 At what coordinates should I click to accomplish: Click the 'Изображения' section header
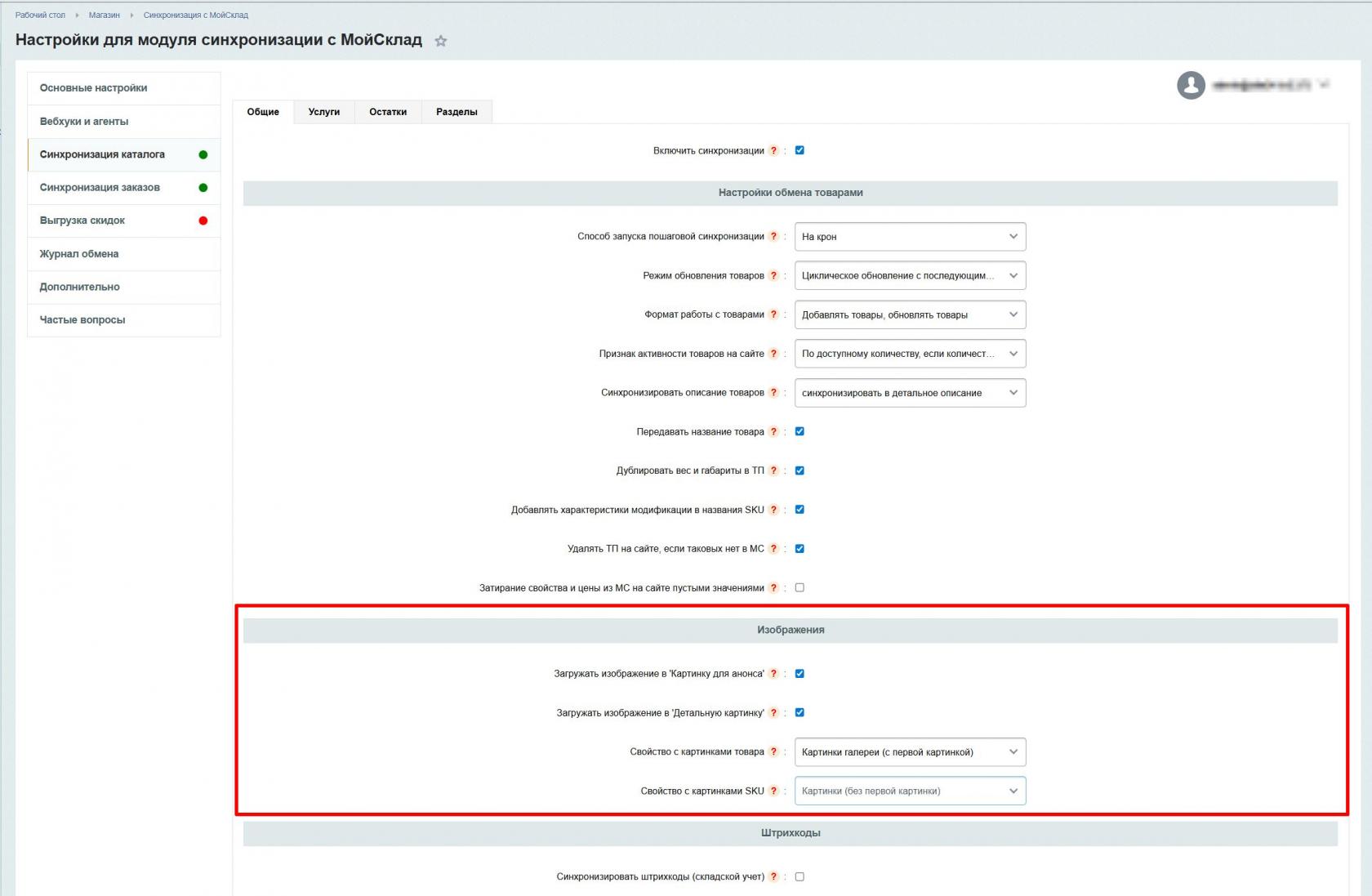point(791,630)
